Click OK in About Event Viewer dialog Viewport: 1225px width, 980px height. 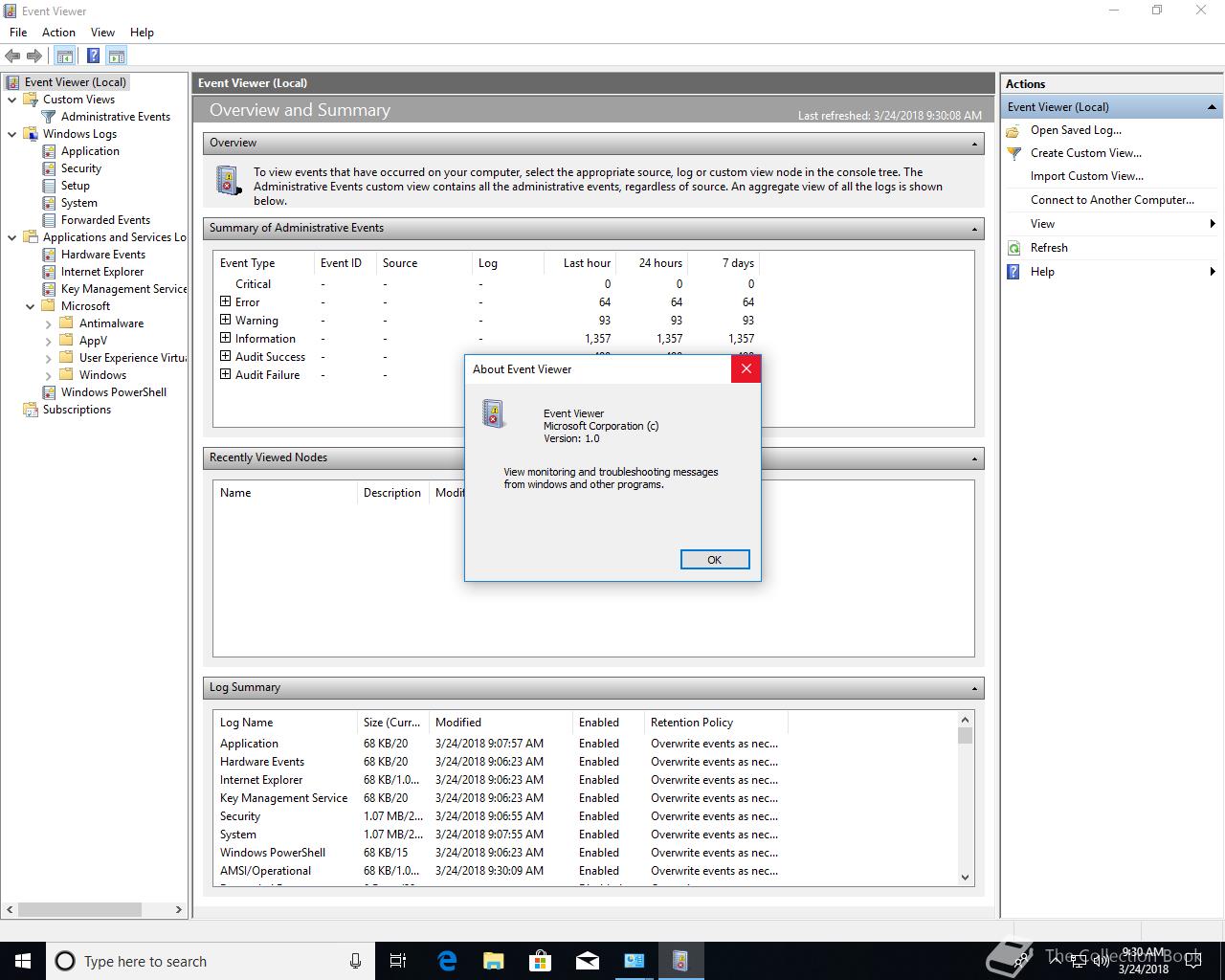pos(715,560)
